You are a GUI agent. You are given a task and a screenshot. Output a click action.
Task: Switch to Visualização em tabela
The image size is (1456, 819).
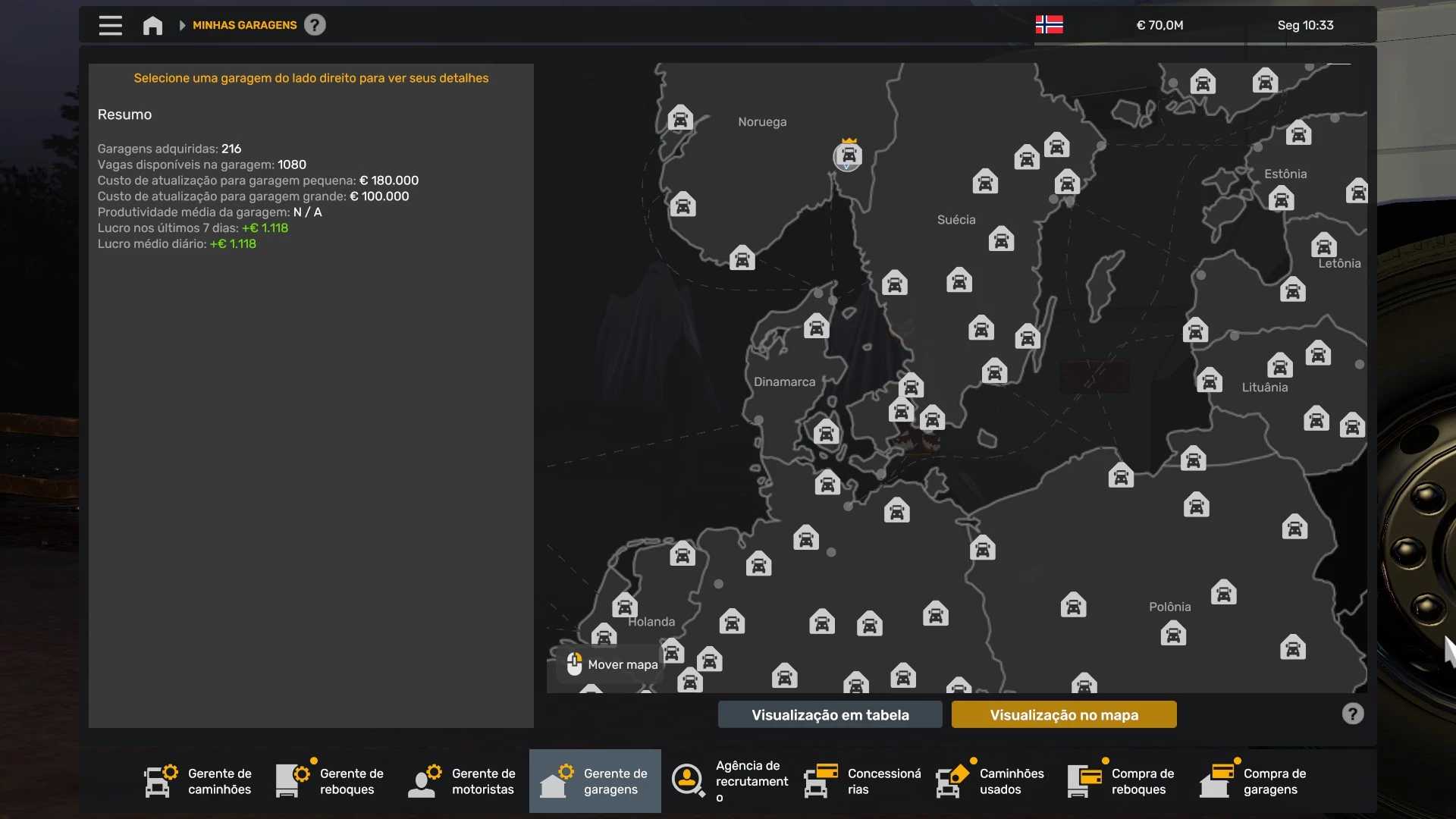pyautogui.click(x=830, y=714)
